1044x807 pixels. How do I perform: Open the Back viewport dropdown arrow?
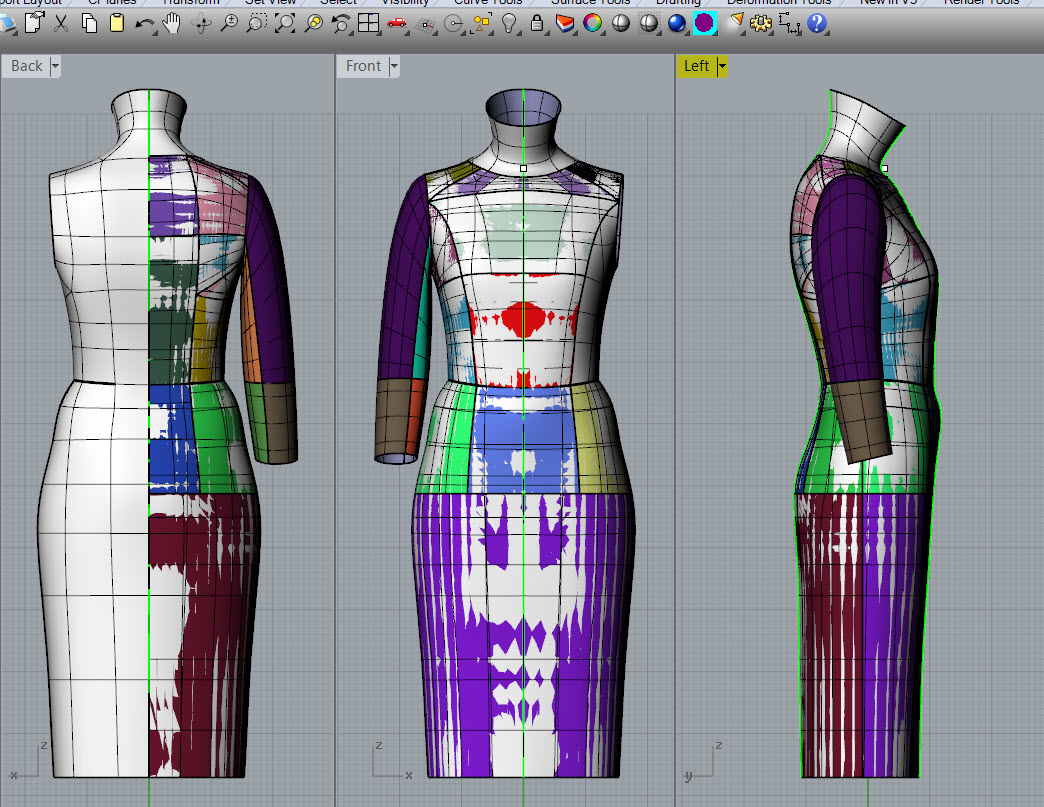tap(55, 66)
